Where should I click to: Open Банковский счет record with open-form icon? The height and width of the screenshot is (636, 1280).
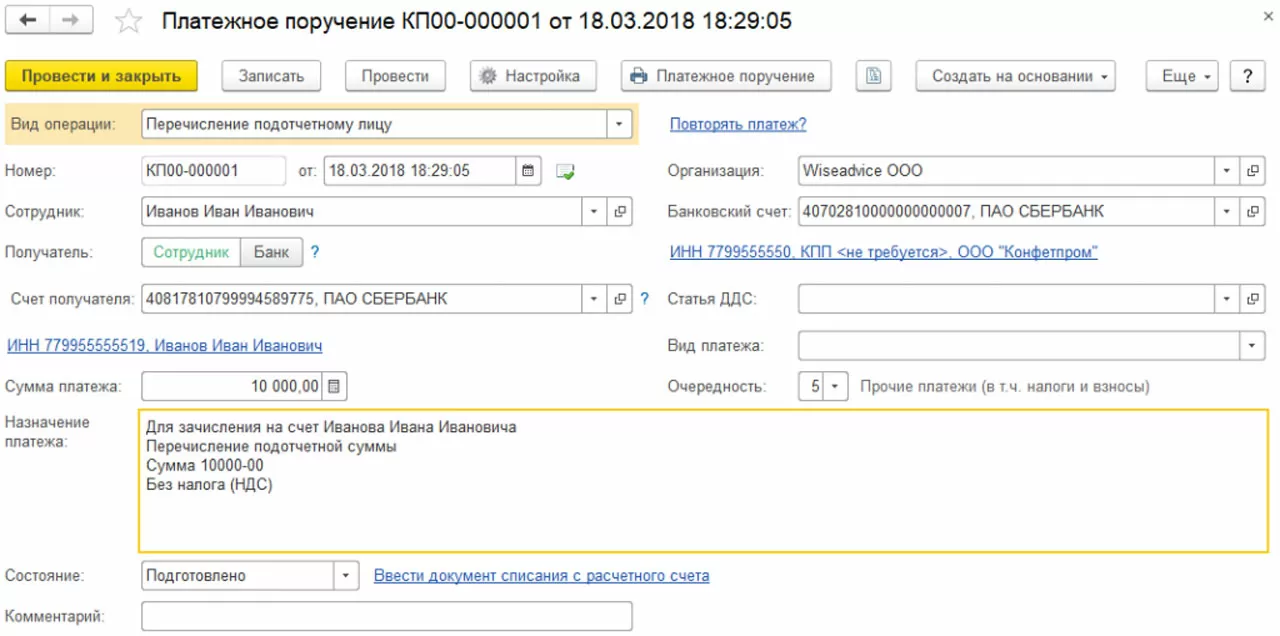pyautogui.click(x=1252, y=212)
